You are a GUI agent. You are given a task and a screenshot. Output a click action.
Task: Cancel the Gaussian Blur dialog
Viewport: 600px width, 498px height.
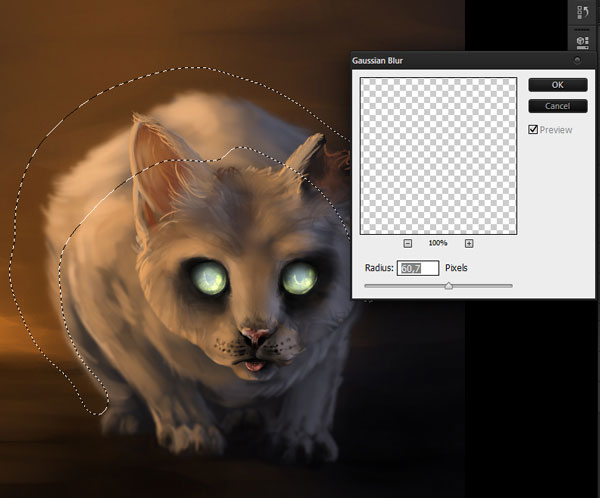tap(558, 106)
